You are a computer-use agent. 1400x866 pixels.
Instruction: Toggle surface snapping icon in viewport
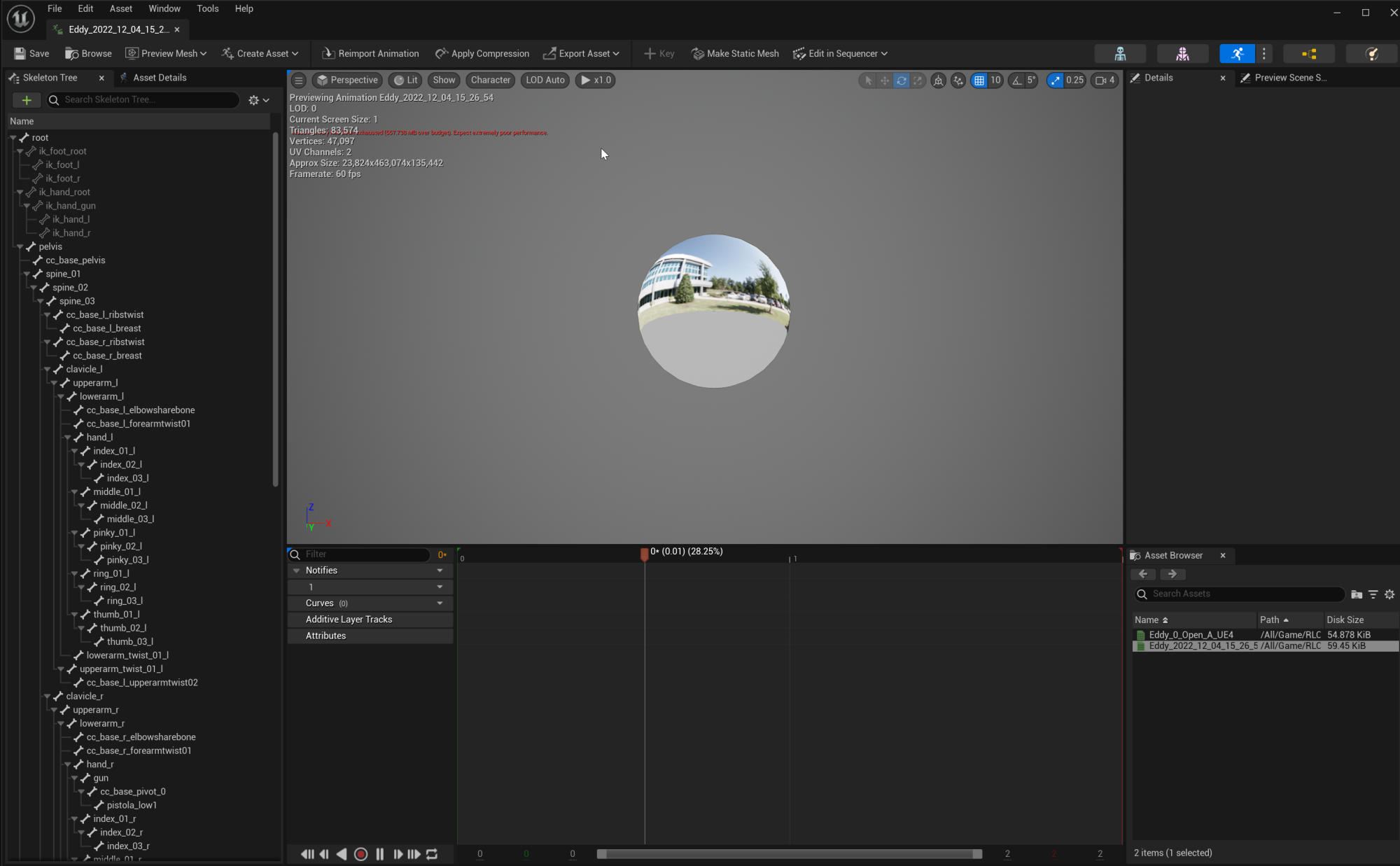pos(958,81)
